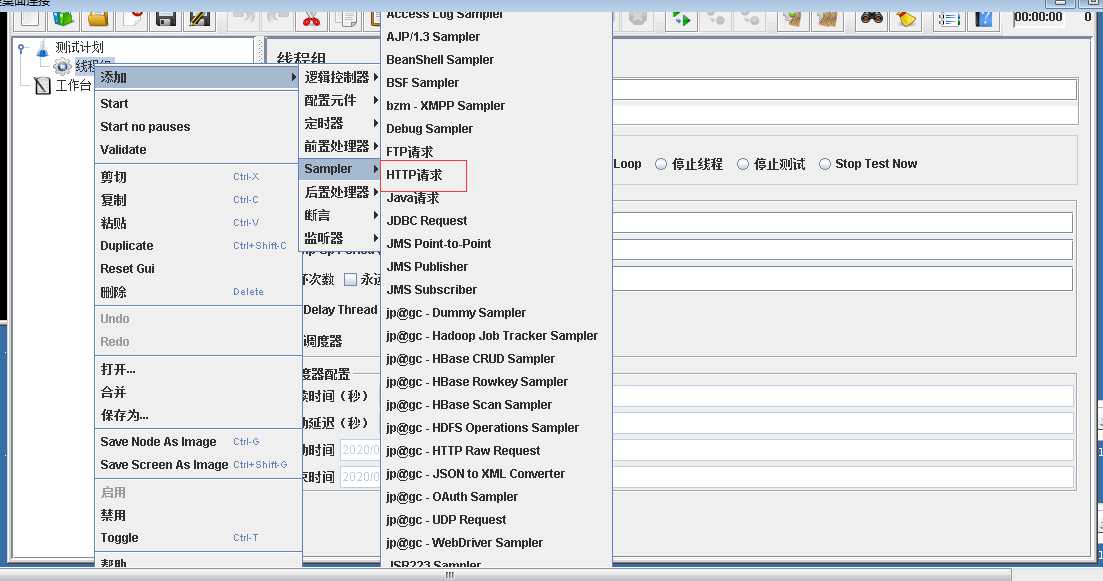Collapse the 测试计划 tree node handle
1103x581 pixels.
pyautogui.click(x=22, y=47)
